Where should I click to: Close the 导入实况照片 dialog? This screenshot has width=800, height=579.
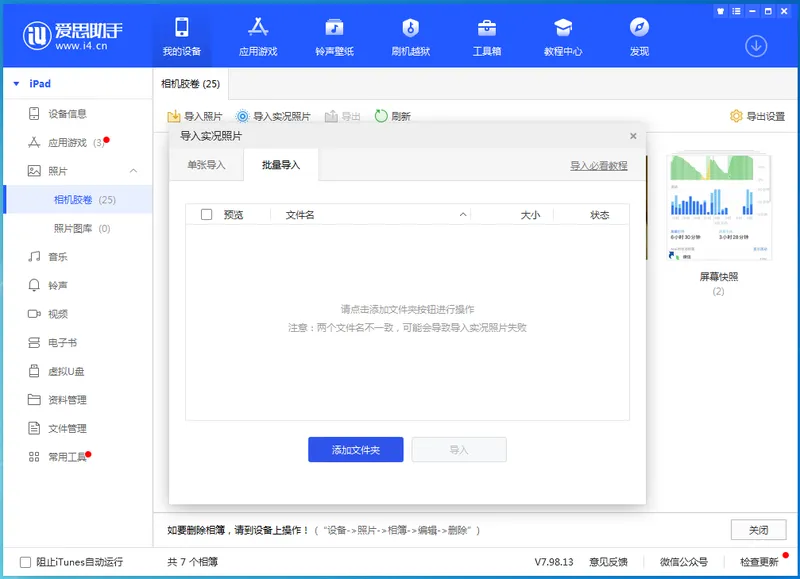point(633,136)
